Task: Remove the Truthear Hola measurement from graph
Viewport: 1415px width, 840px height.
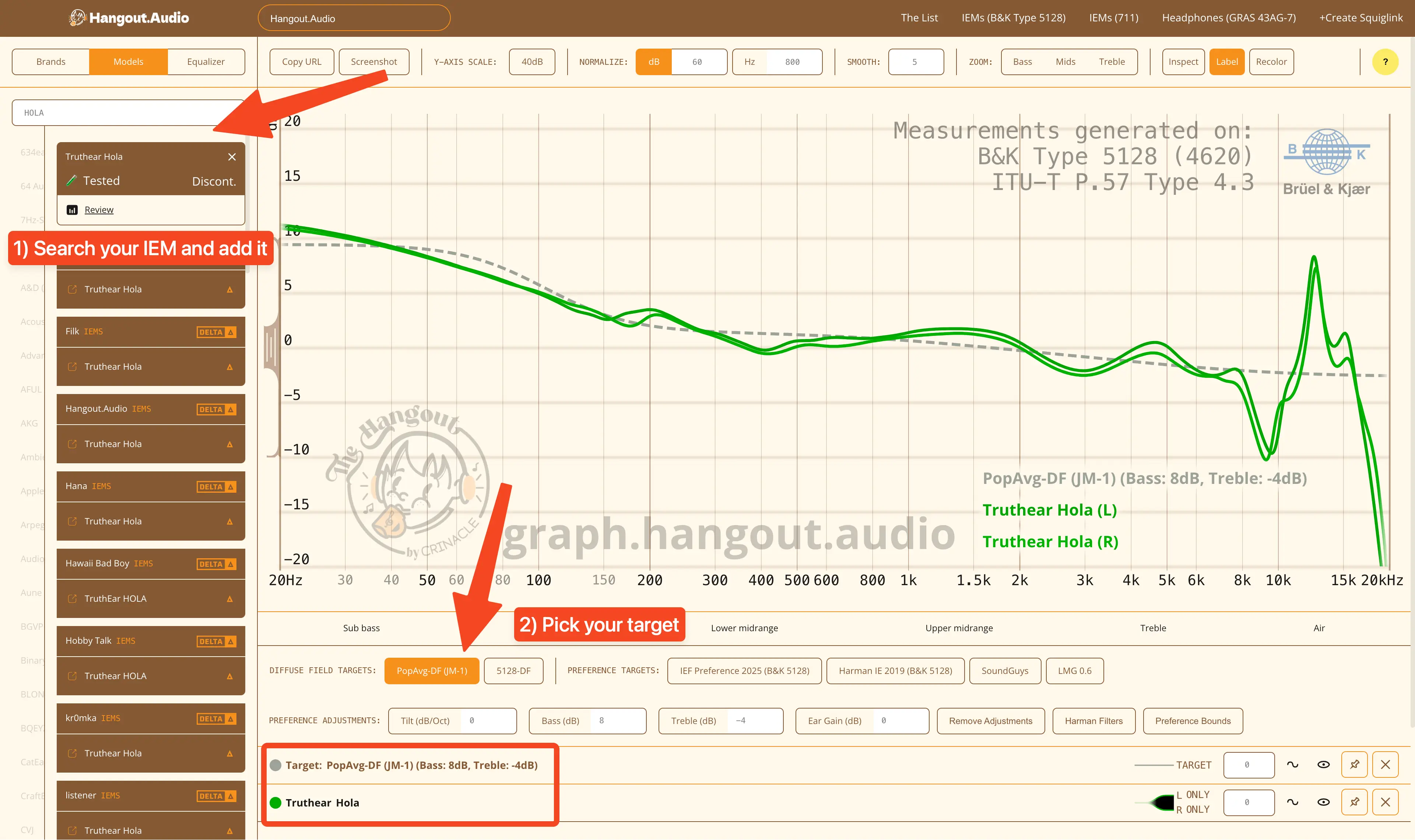Action: tap(1385, 802)
